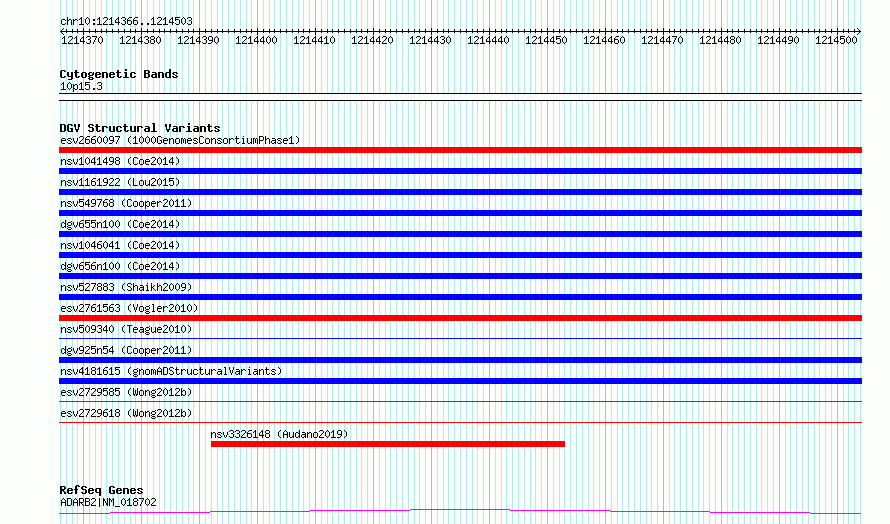The width and height of the screenshot is (890, 524).
Task: Click the nsv3326148 (Audano2019) label
Action: (279, 434)
